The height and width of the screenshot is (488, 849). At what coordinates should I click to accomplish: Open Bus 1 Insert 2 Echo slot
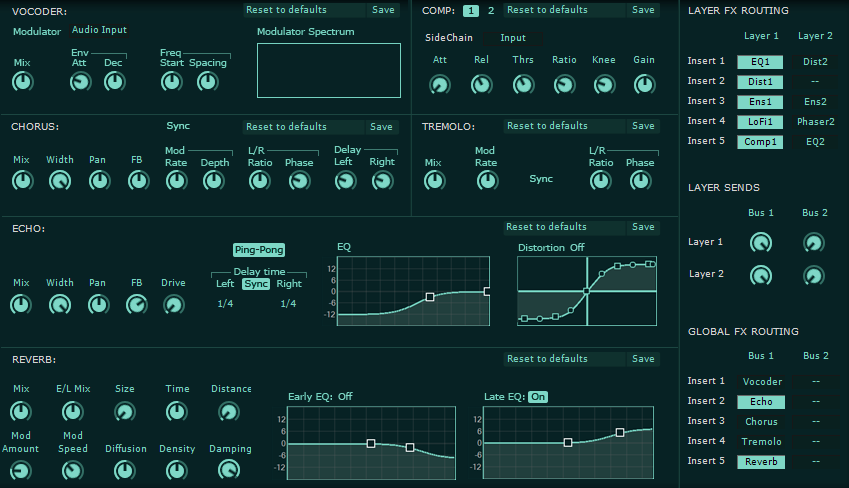click(761, 402)
